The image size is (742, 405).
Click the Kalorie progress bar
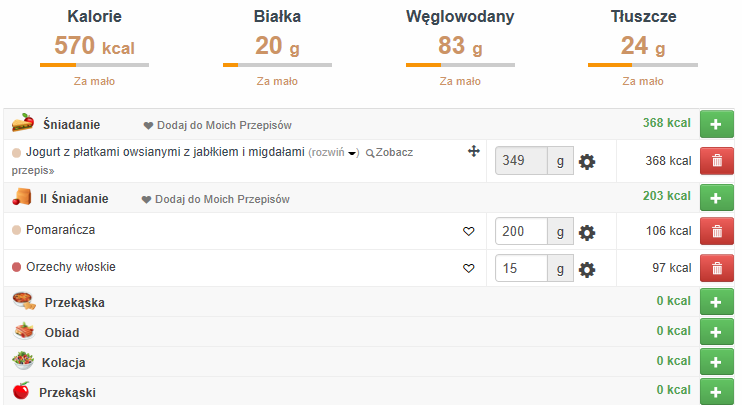coord(94,66)
